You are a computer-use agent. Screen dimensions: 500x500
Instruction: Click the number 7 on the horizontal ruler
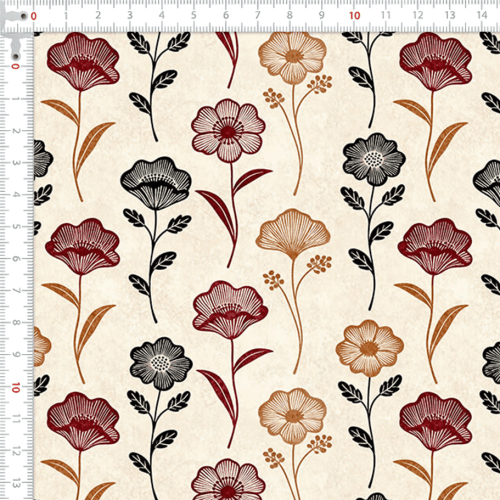click(x=258, y=15)
